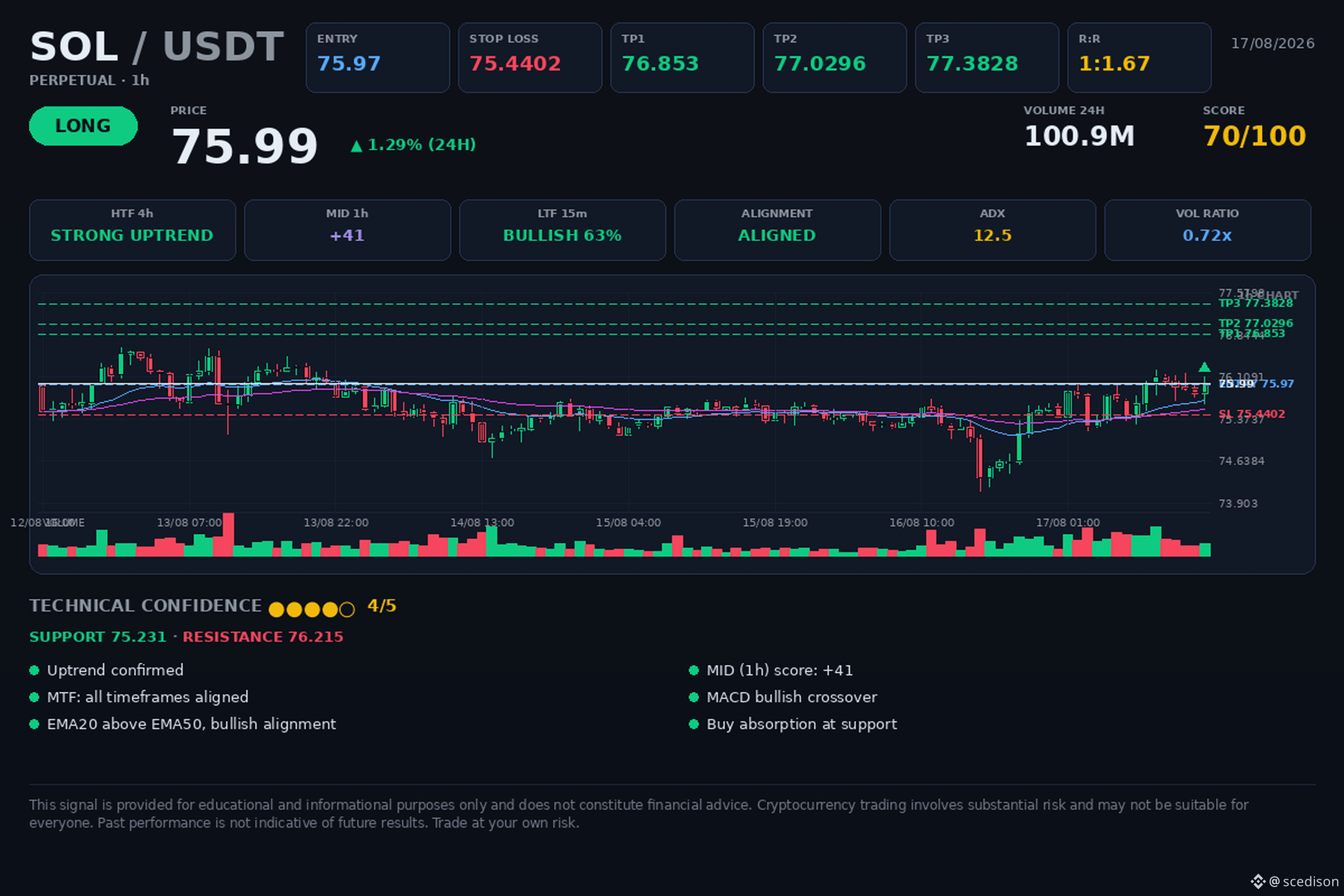Click the 74.6384 price axis label
The height and width of the screenshot is (896, 1344).
tap(1241, 461)
